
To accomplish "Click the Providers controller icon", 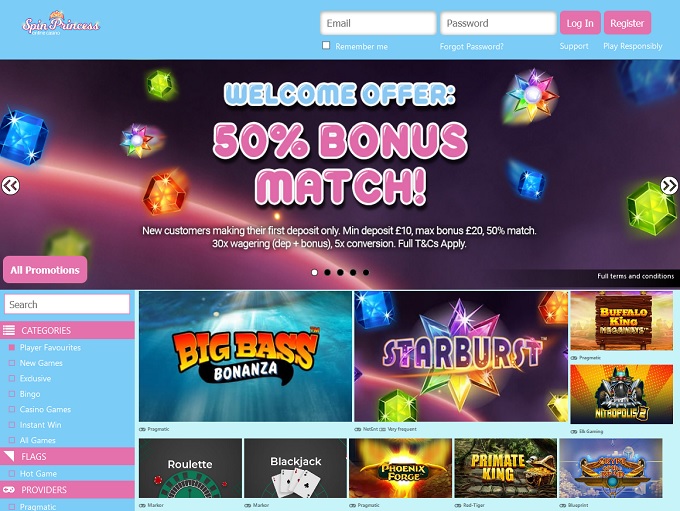I will (9, 489).
